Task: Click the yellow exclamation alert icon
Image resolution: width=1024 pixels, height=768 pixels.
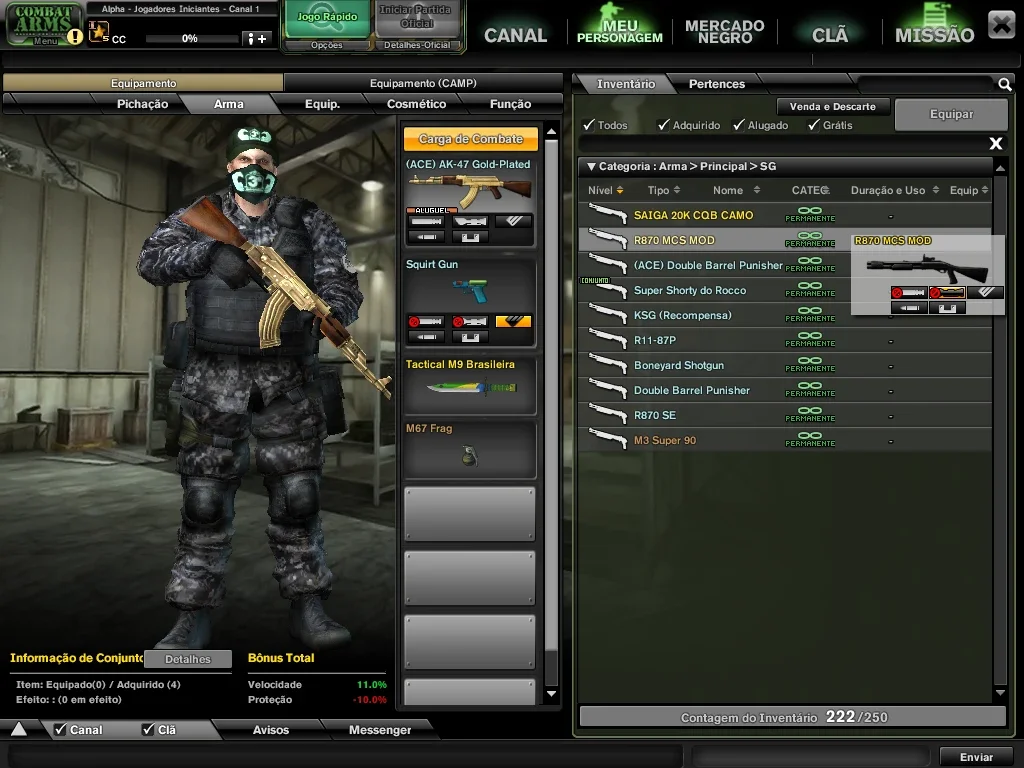Action: tap(75, 37)
